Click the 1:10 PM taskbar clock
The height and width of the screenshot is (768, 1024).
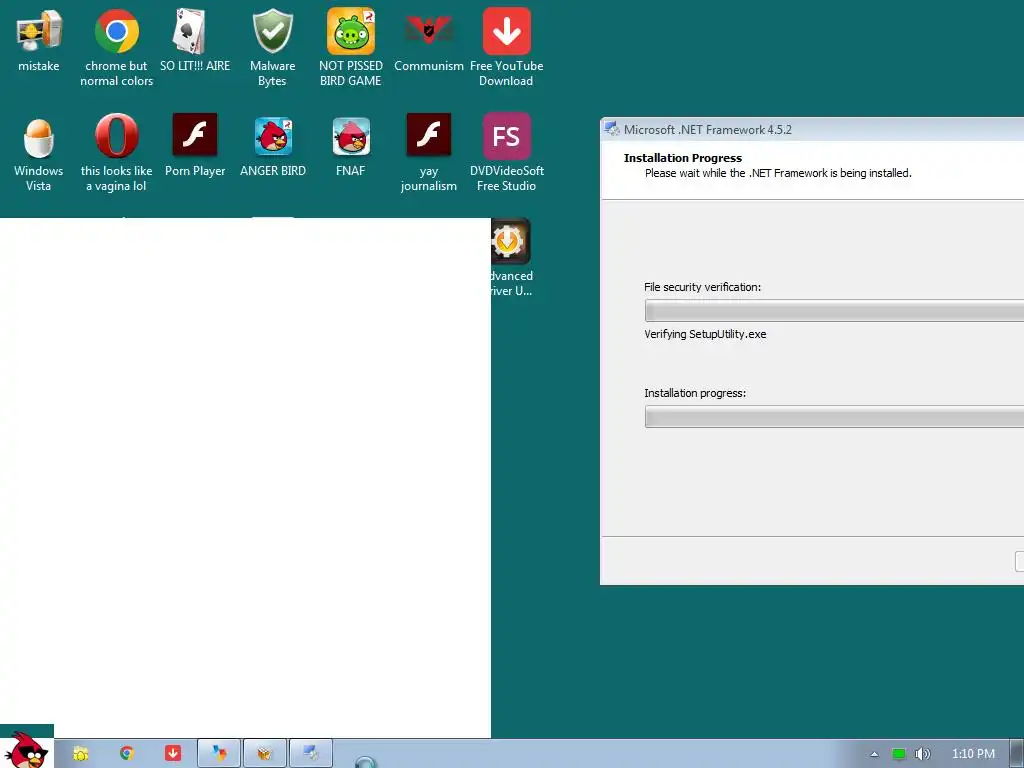pos(973,754)
